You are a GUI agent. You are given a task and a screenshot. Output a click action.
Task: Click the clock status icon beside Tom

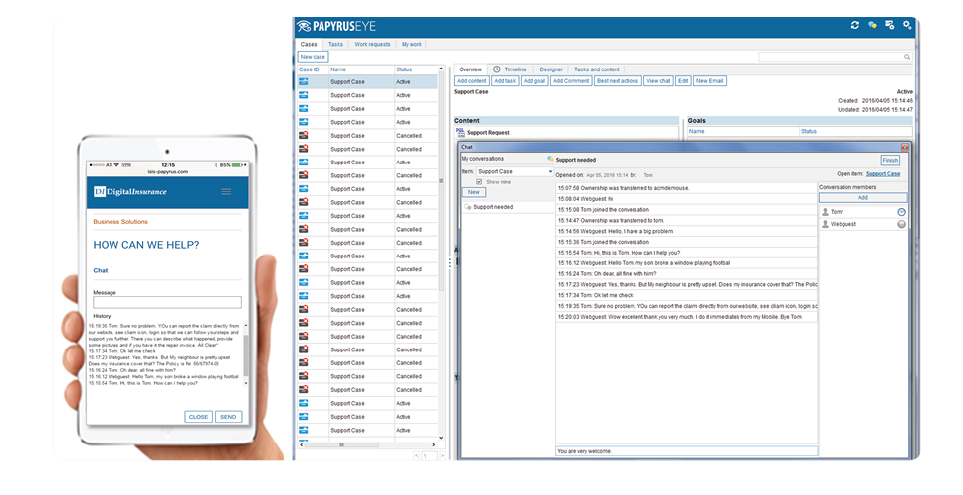click(901, 212)
